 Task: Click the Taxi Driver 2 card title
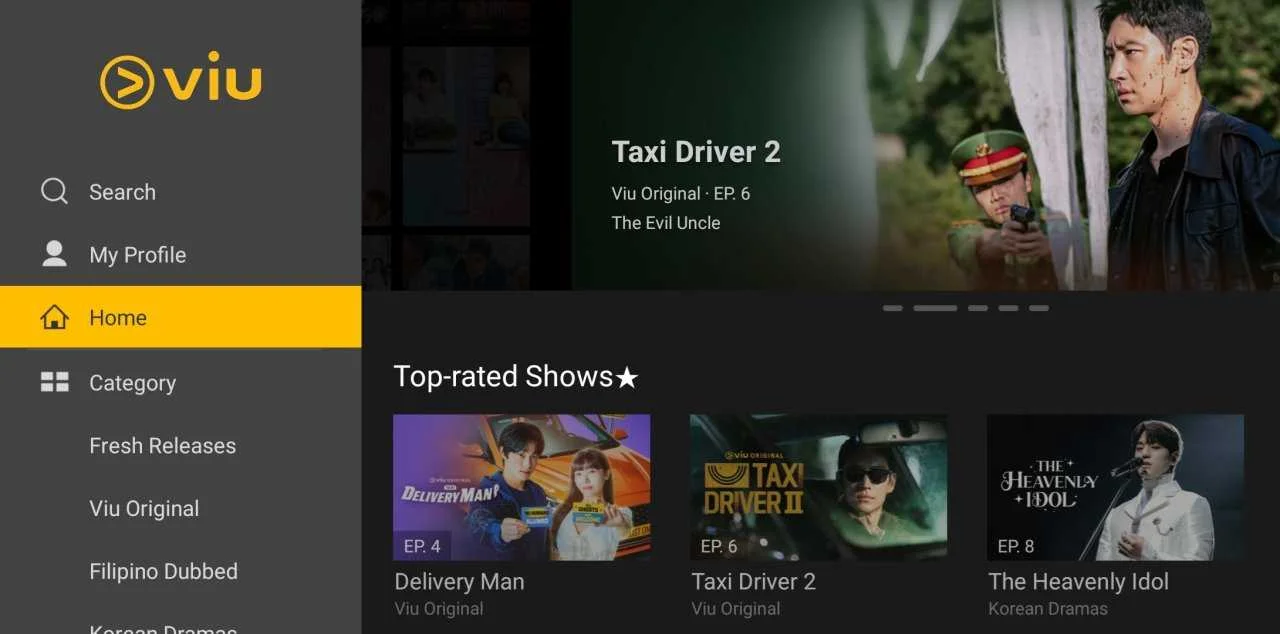pyautogui.click(x=753, y=582)
